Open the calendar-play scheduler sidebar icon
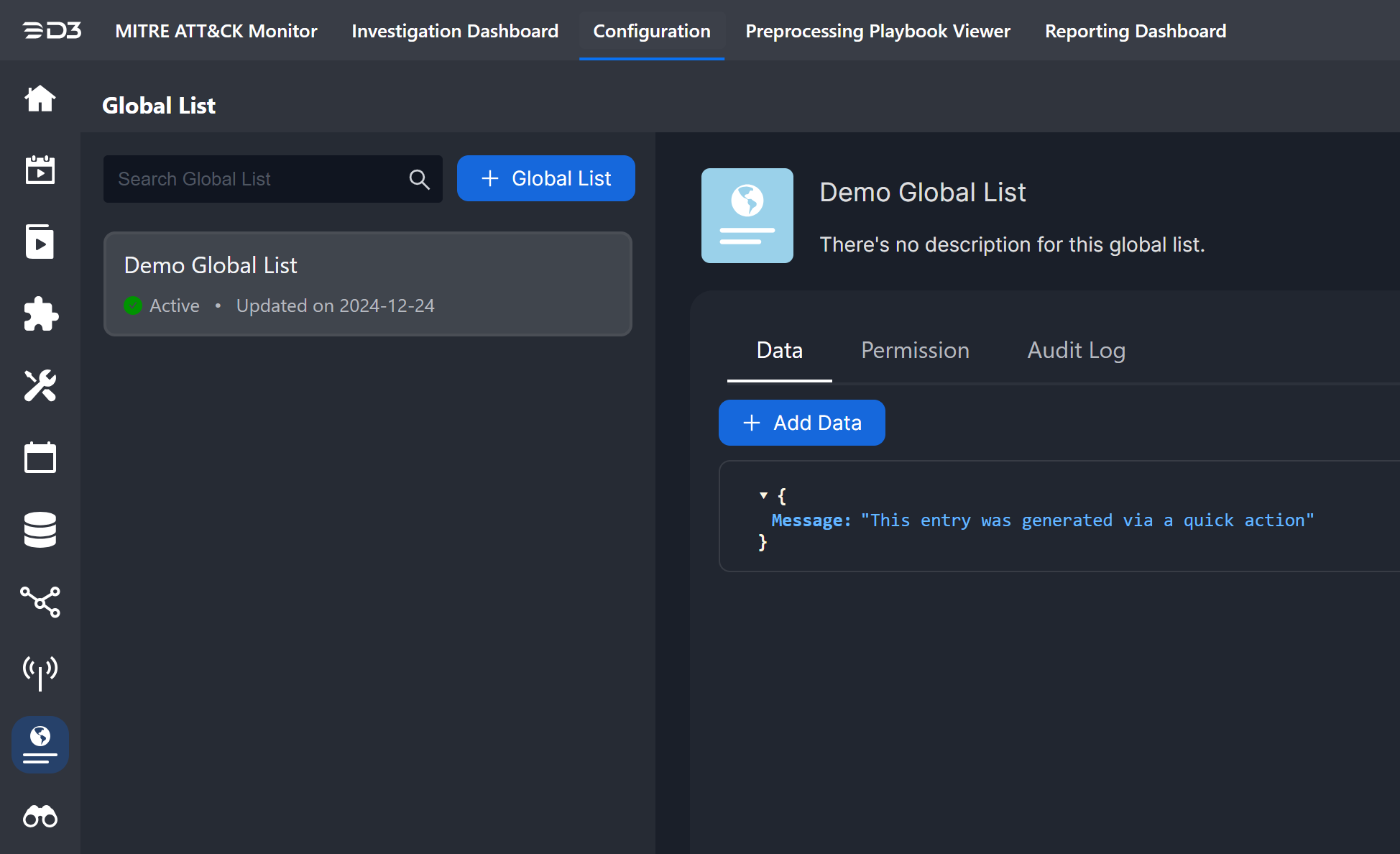 click(40, 170)
